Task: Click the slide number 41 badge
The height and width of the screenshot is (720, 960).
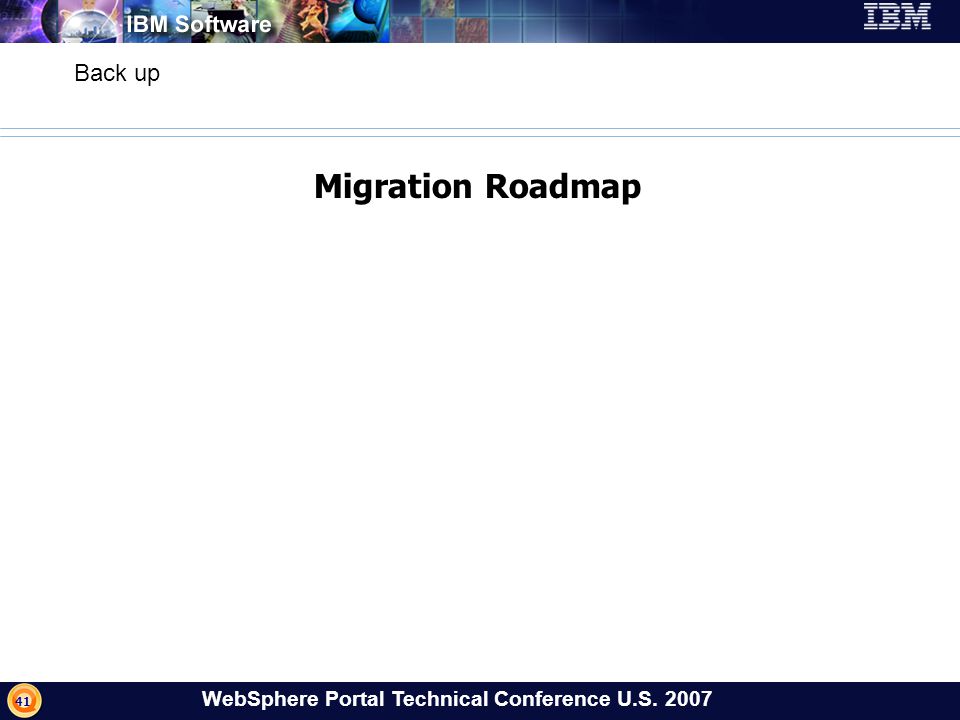Action: tap(24, 700)
